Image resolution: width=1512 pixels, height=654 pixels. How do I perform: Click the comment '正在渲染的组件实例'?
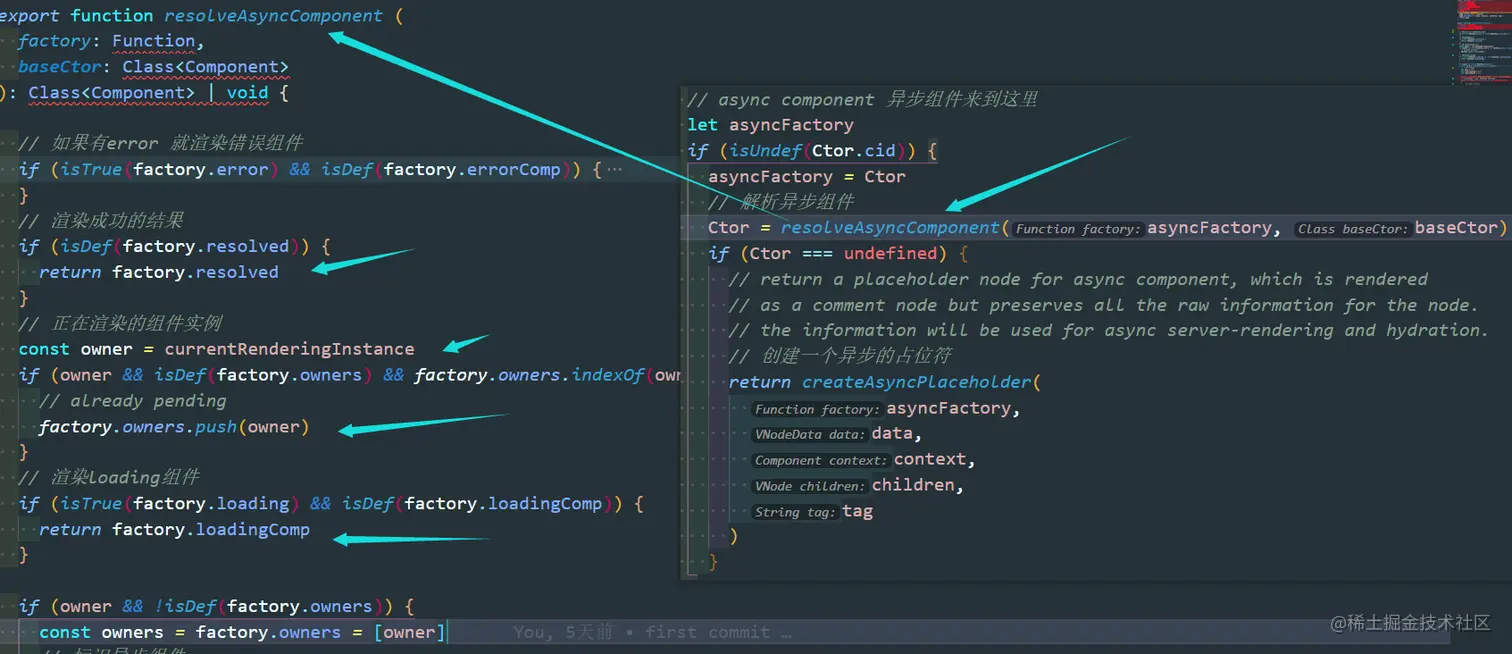(120, 323)
